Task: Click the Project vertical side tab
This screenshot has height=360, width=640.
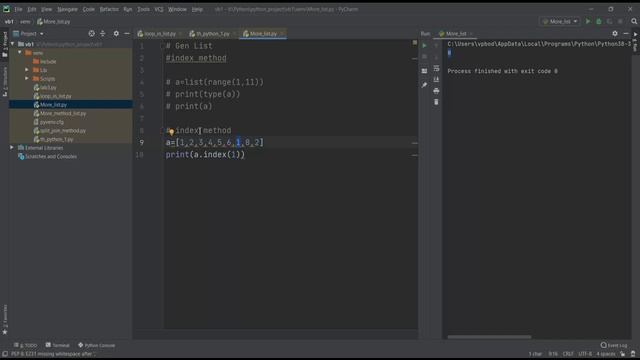Action: 5,45
